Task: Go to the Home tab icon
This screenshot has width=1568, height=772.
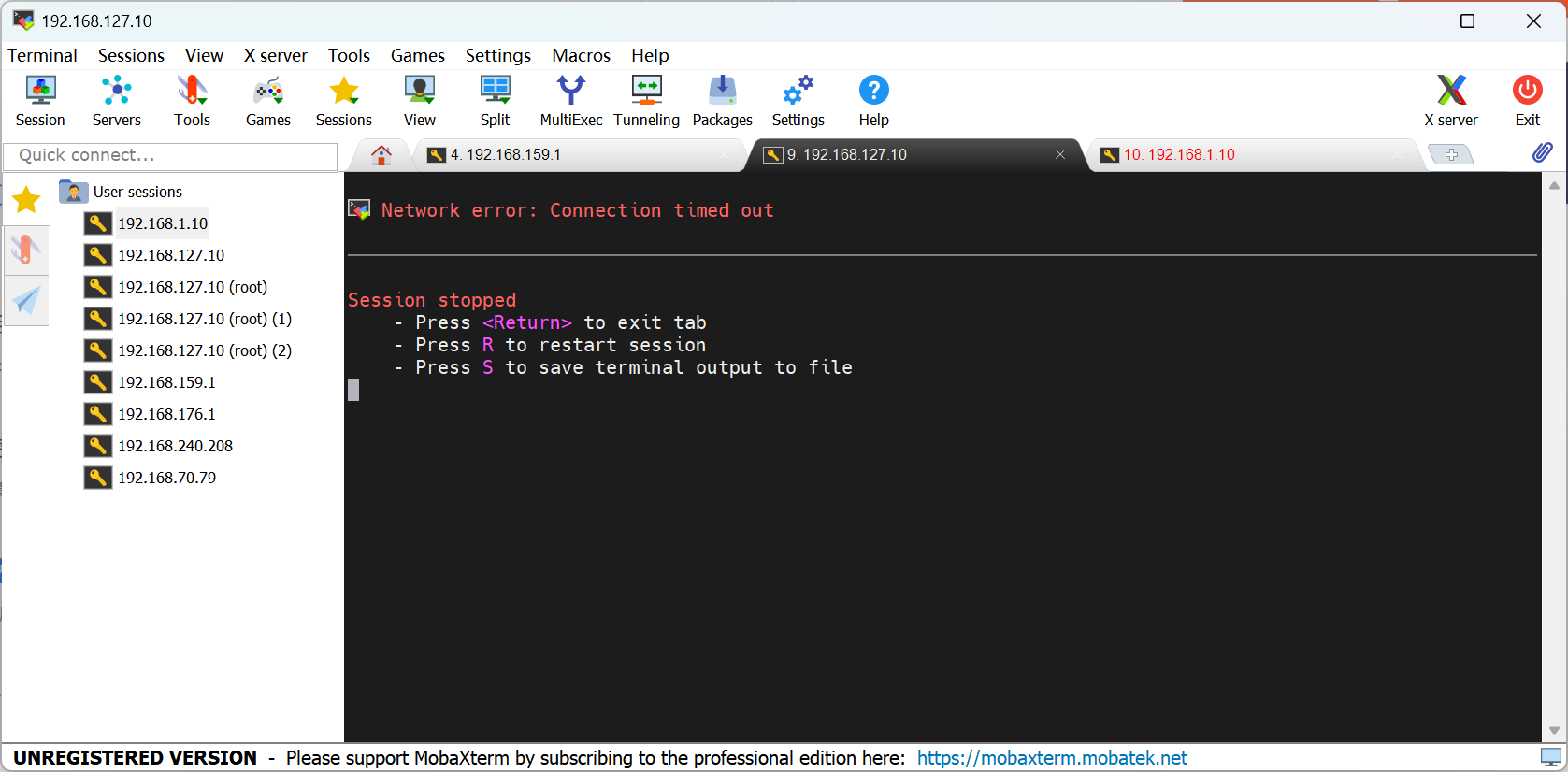Action: pos(381,155)
